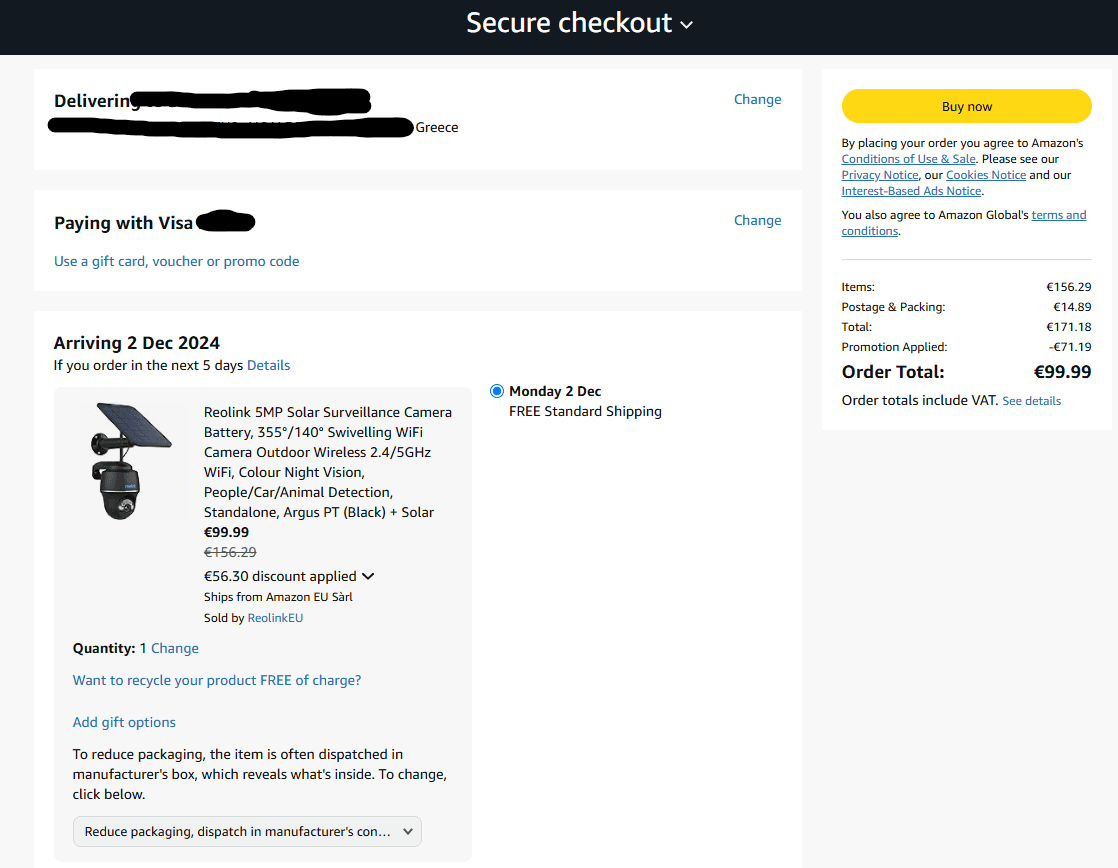Change the item quantity
The image size is (1118, 868).
point(175,648)
